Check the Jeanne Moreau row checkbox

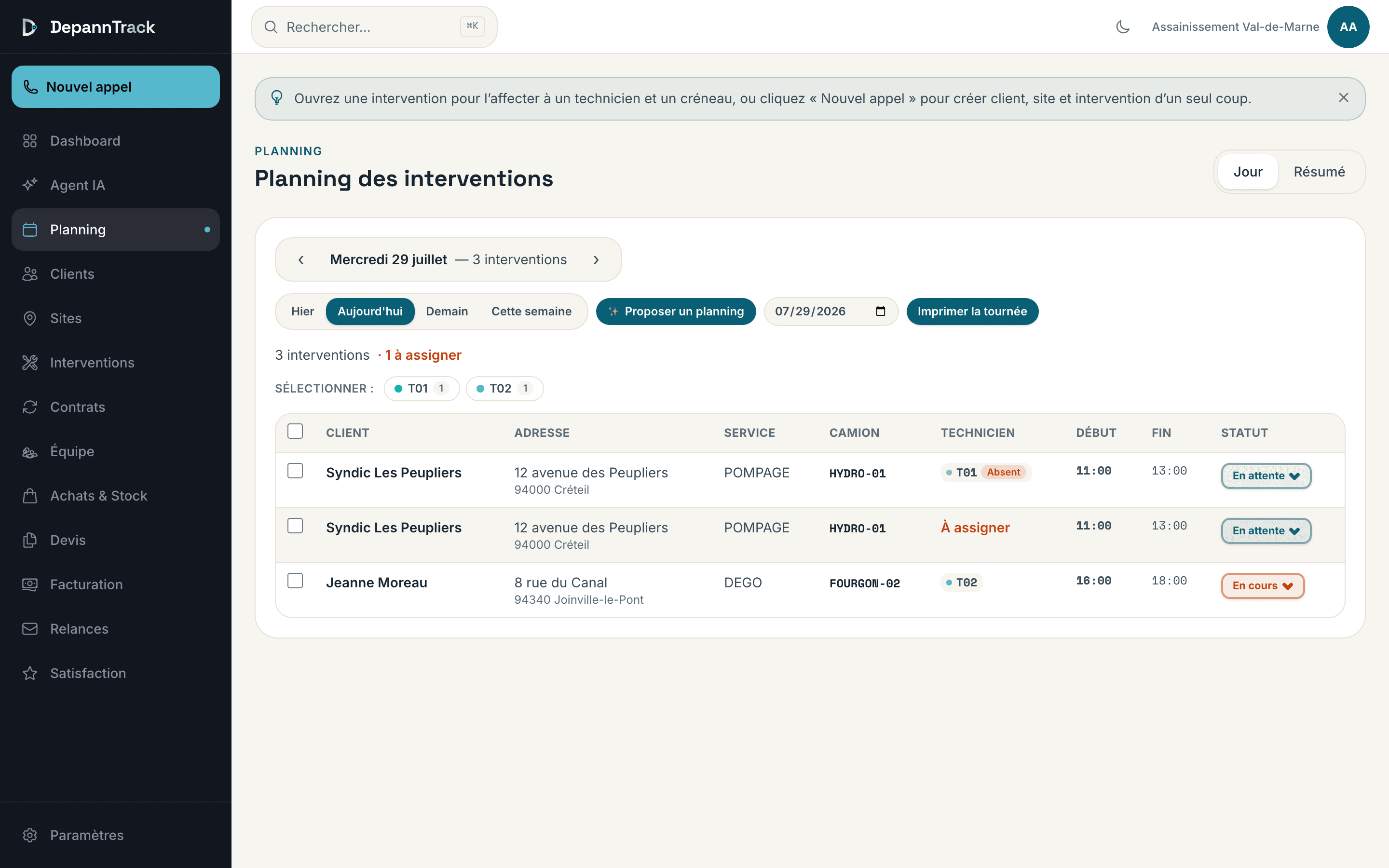tap(295, 581)
